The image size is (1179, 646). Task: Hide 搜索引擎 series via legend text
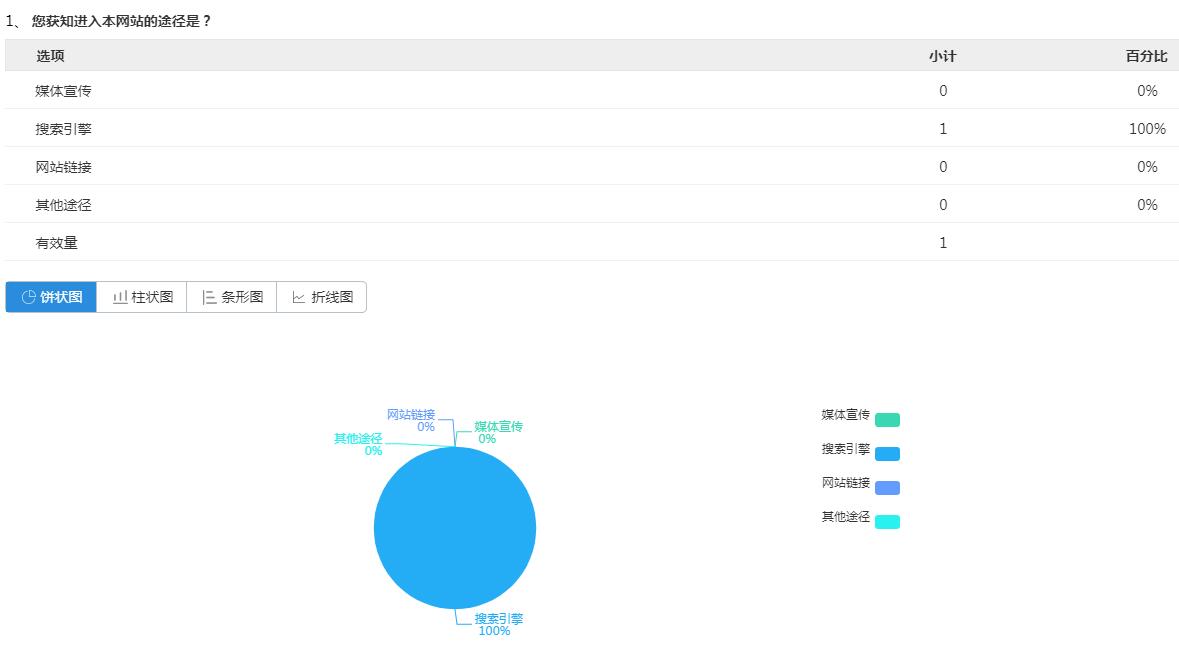tap(845, 449)
